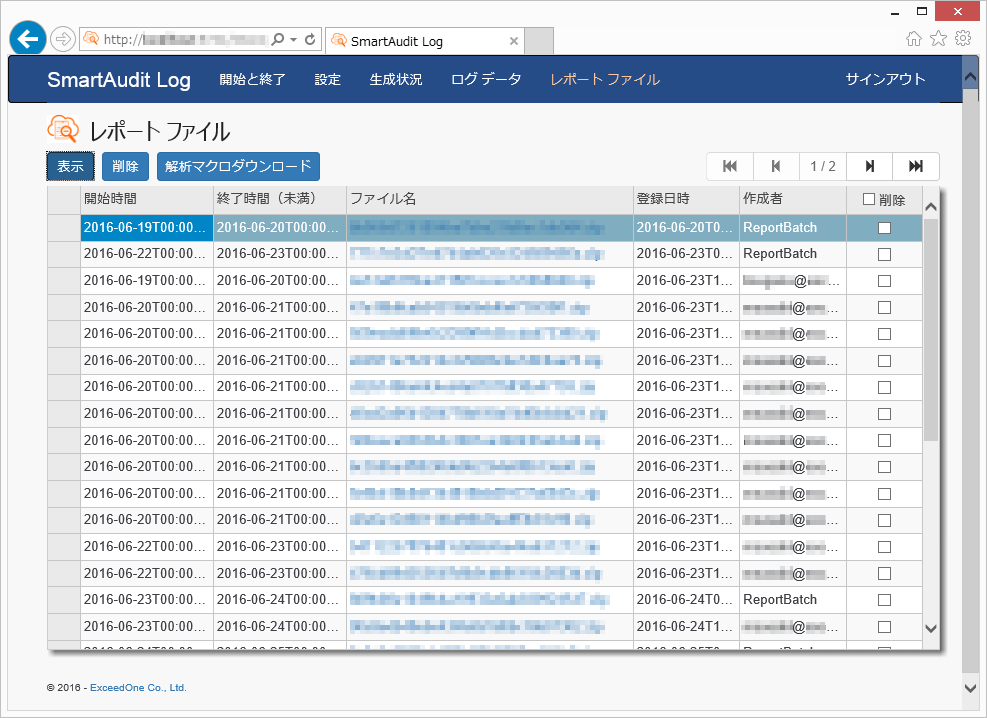Open the 開始と終了 menu
987x718 pixels.
pos(252,79)
